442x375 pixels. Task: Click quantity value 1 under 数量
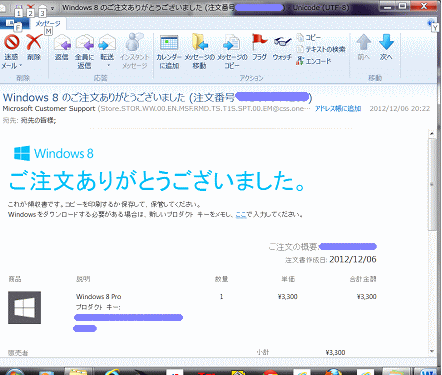click(221, 296)
